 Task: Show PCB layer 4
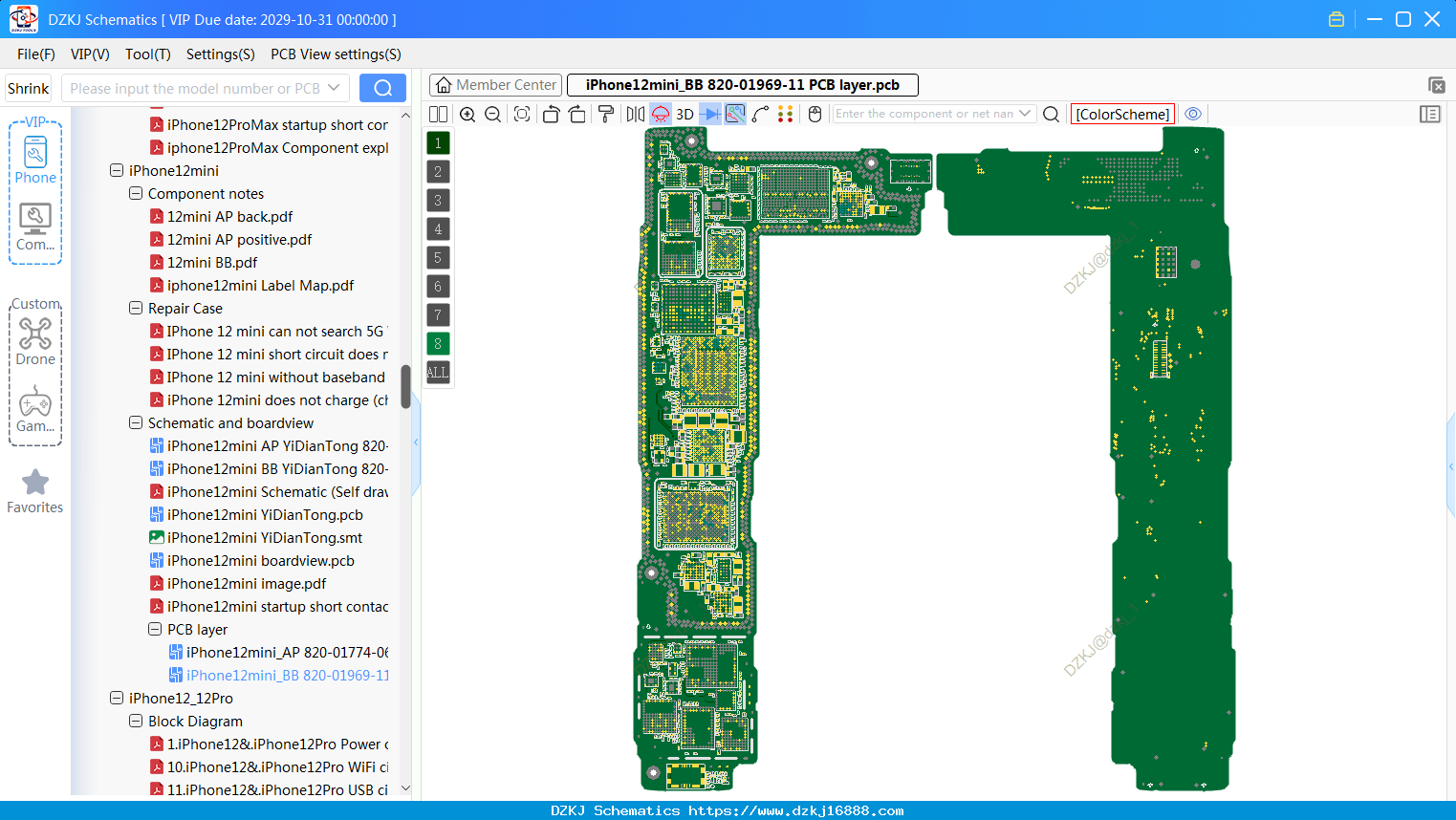(x=438, y=229)
